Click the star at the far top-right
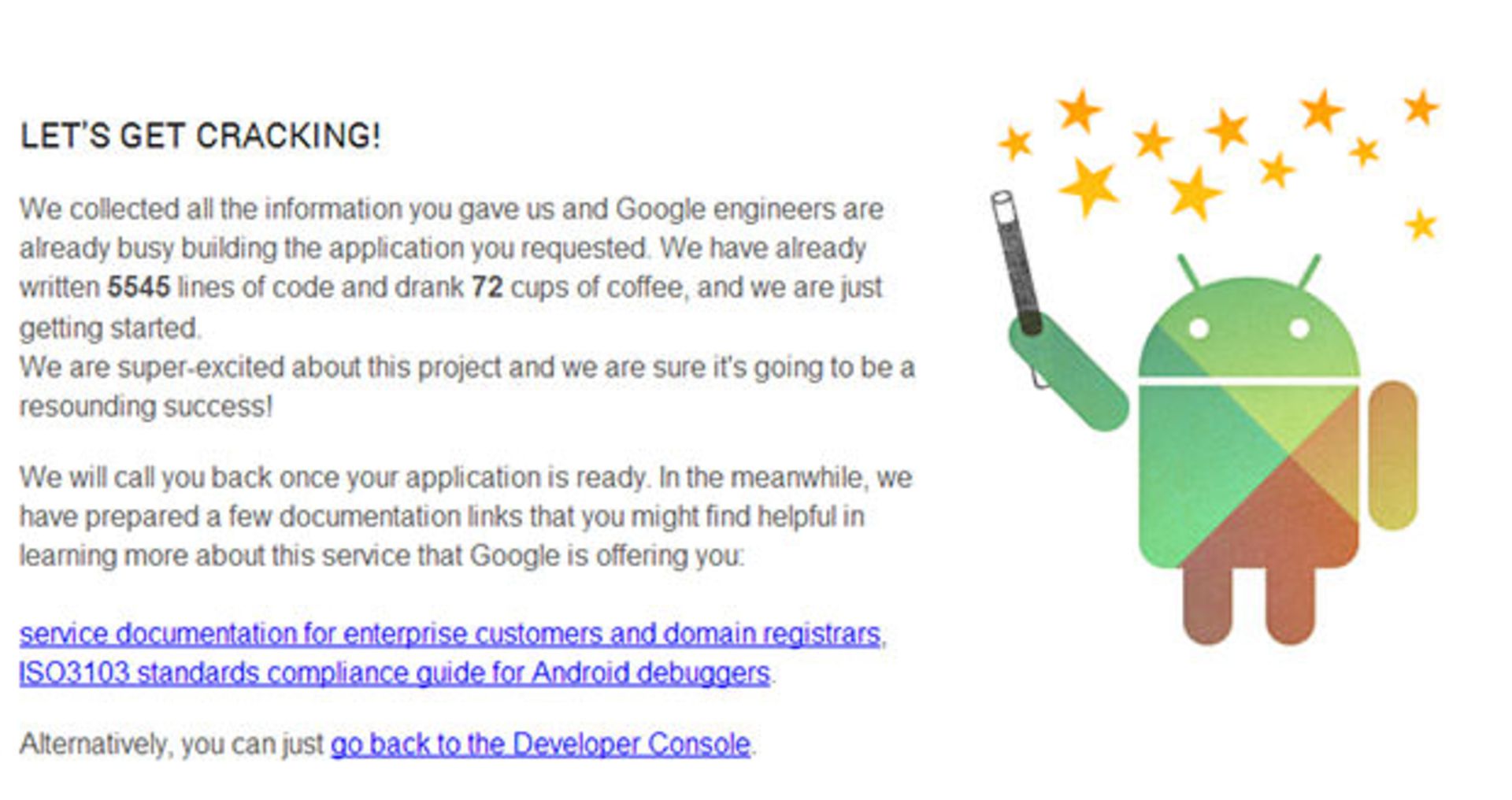Viewport: 1512px width, 800px height. pyautogui.click(x=1421, y=107)
